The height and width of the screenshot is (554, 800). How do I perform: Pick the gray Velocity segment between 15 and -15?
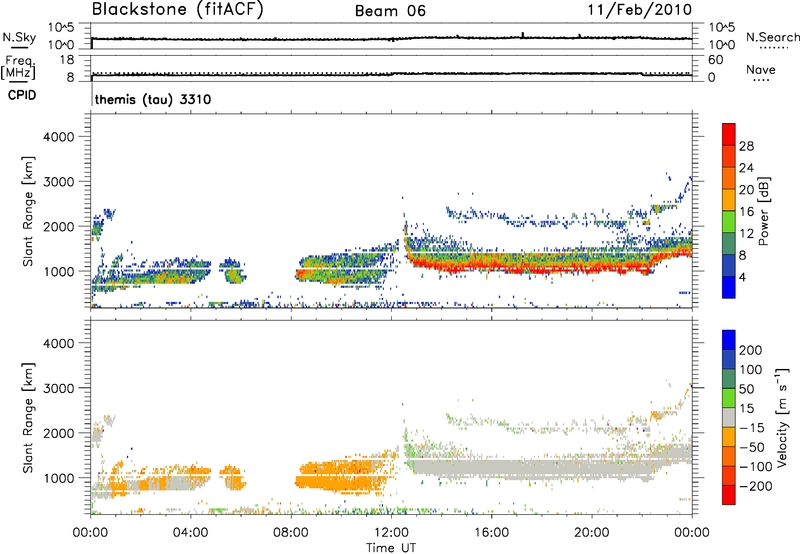tap(729, 417)
